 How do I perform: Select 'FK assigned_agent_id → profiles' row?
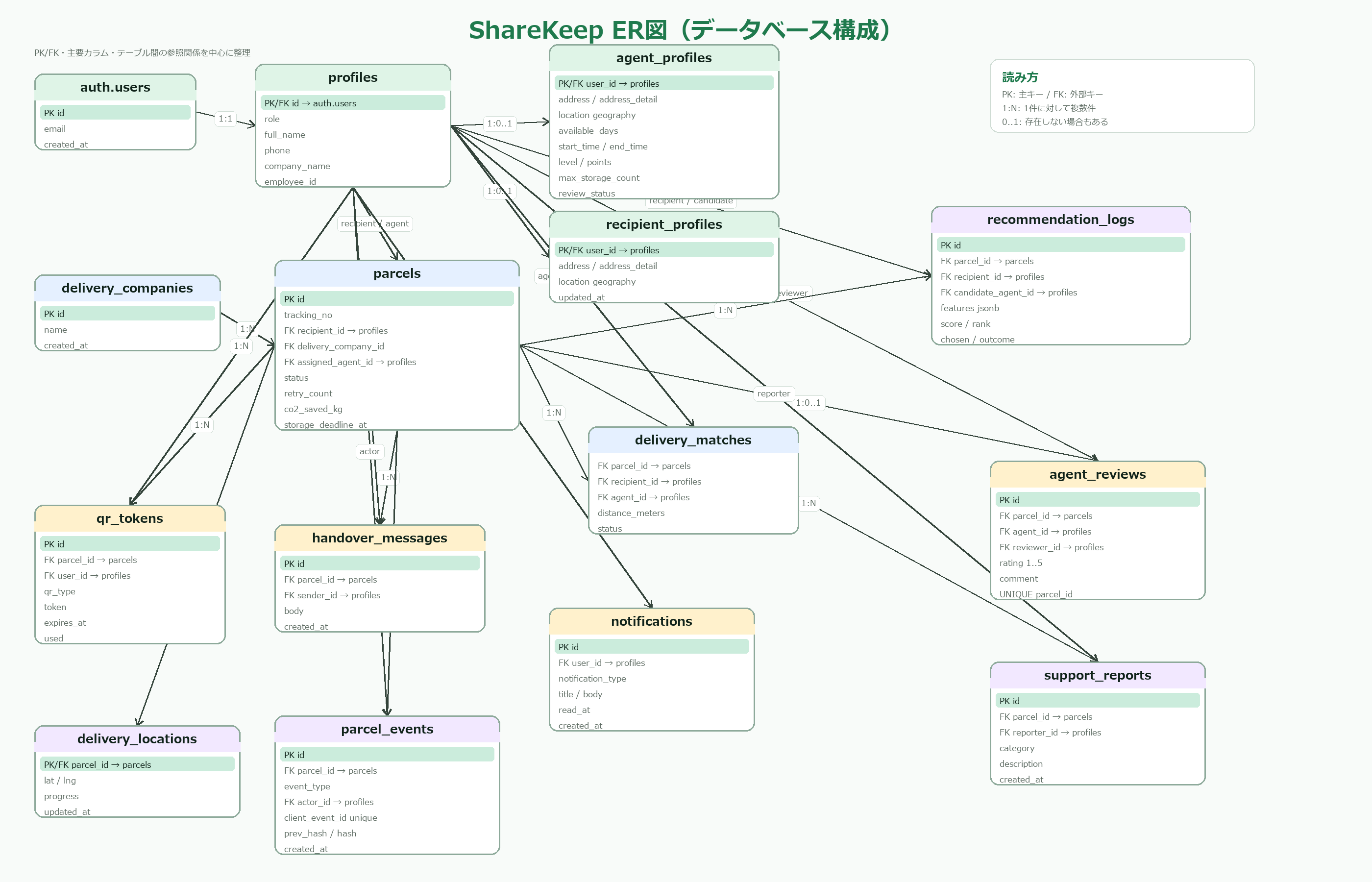[x=350, y=362]
